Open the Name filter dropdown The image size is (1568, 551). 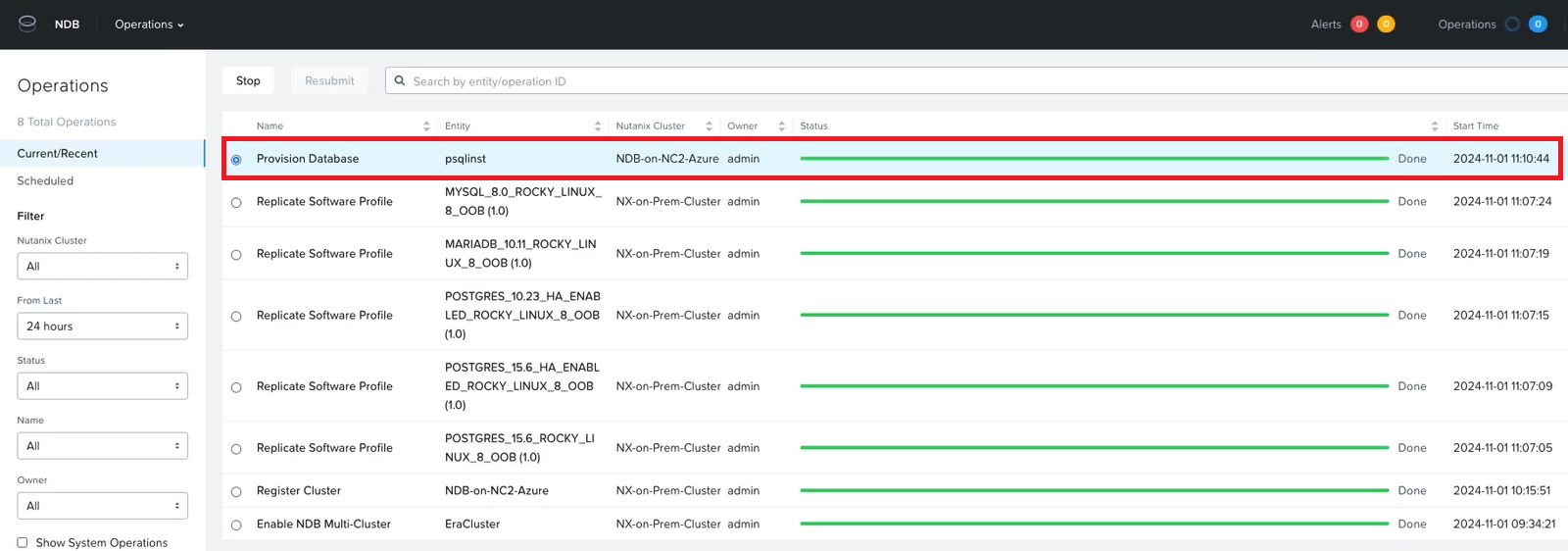click(x=102, y=445)
